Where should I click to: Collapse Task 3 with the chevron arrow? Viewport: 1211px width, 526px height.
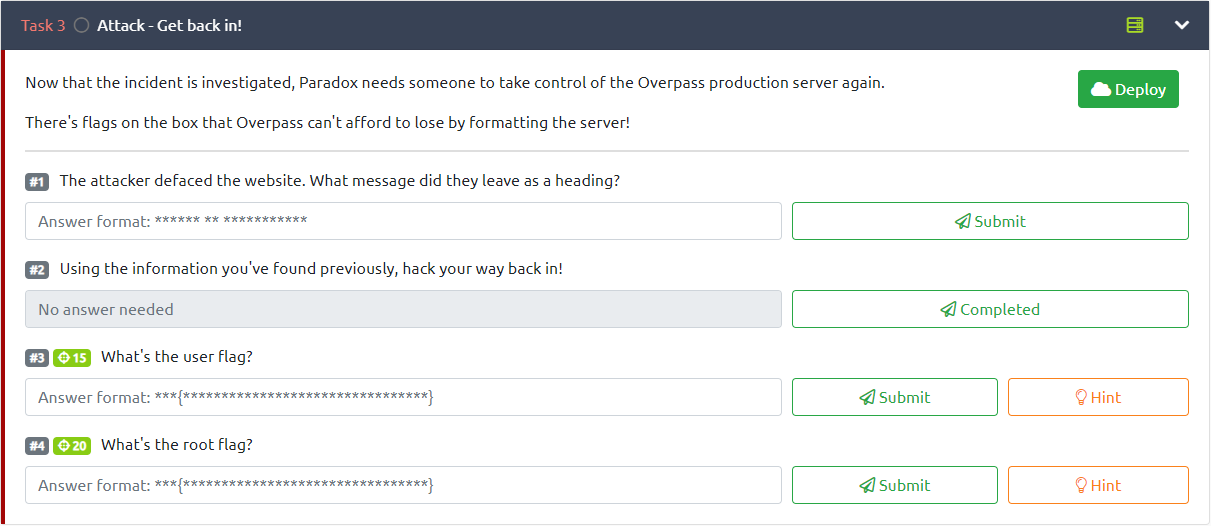click(x=1182, y=25)
